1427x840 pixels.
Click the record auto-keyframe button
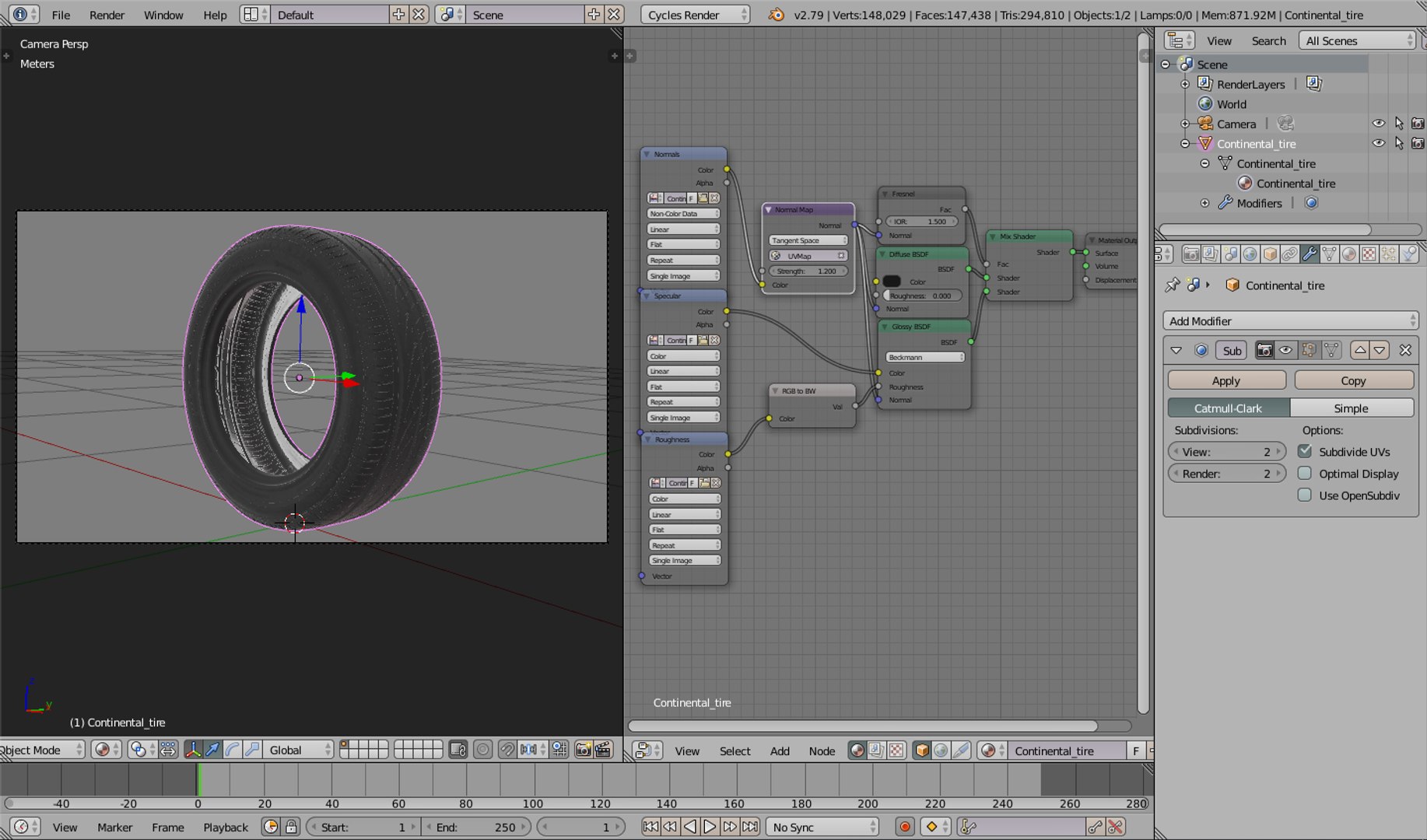click(x=904, y=827)
